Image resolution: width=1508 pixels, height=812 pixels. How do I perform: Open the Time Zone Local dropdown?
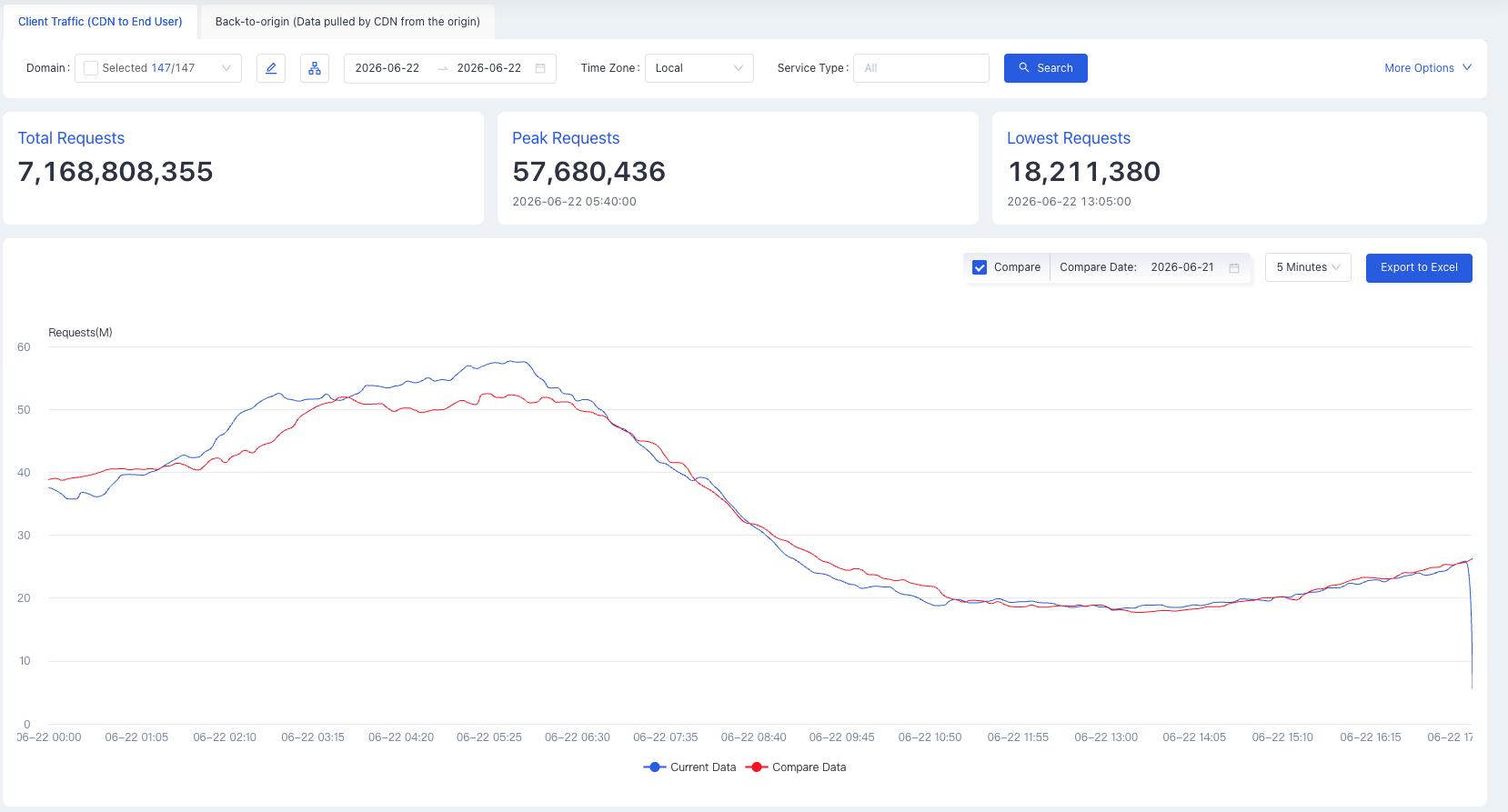point(699,68)
